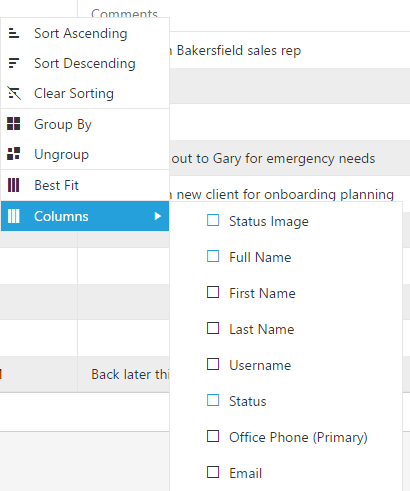The width and height of the screenshot is (410, 491).
Task: Select the Group By menu entry
Action: tap(85, 124)
